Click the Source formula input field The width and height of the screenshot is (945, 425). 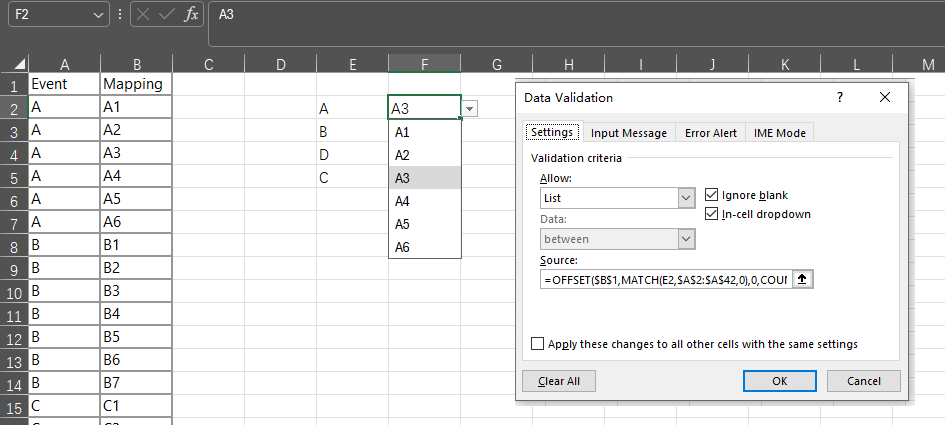[666, 279]
